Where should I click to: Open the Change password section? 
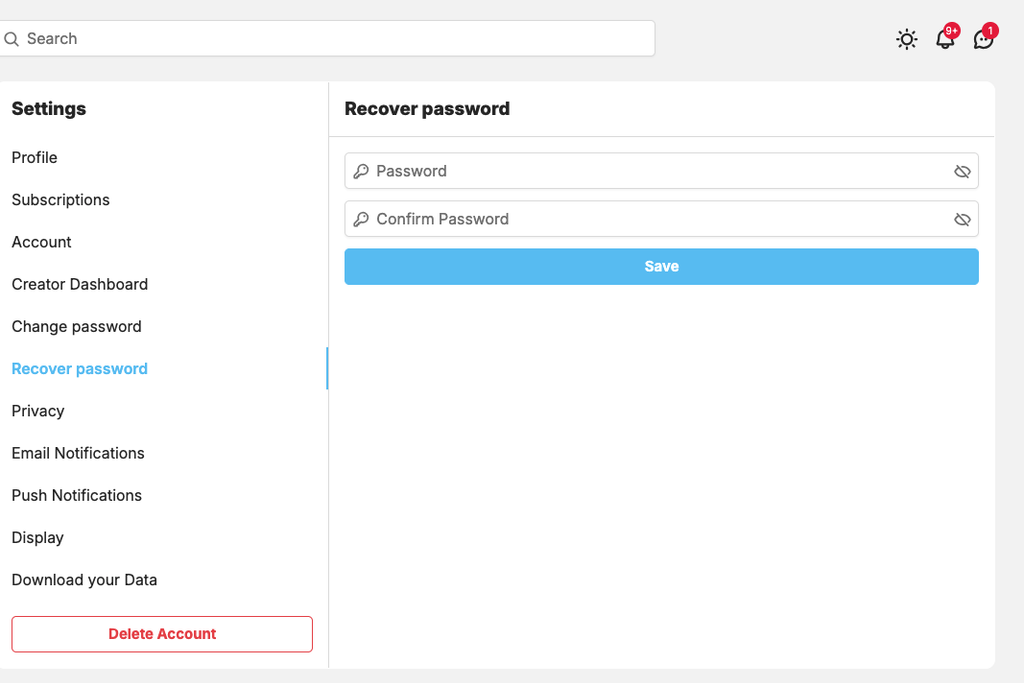pos(76,326)
